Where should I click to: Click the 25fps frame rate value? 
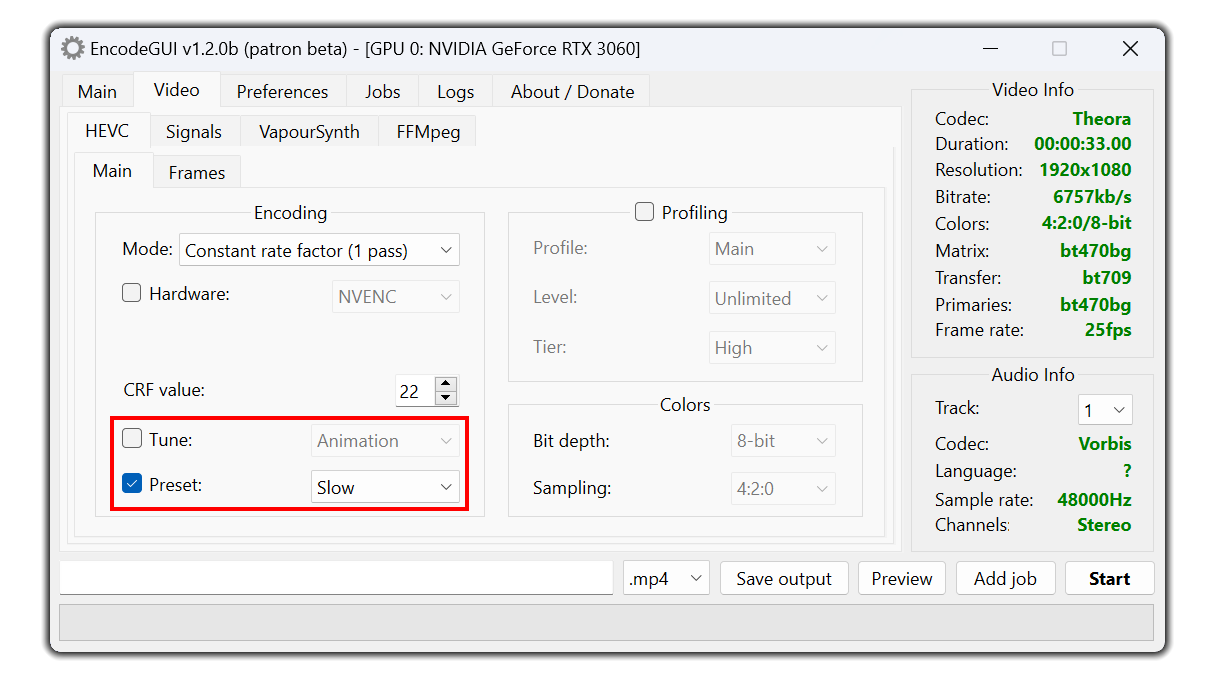click(x=1108, y=330)
